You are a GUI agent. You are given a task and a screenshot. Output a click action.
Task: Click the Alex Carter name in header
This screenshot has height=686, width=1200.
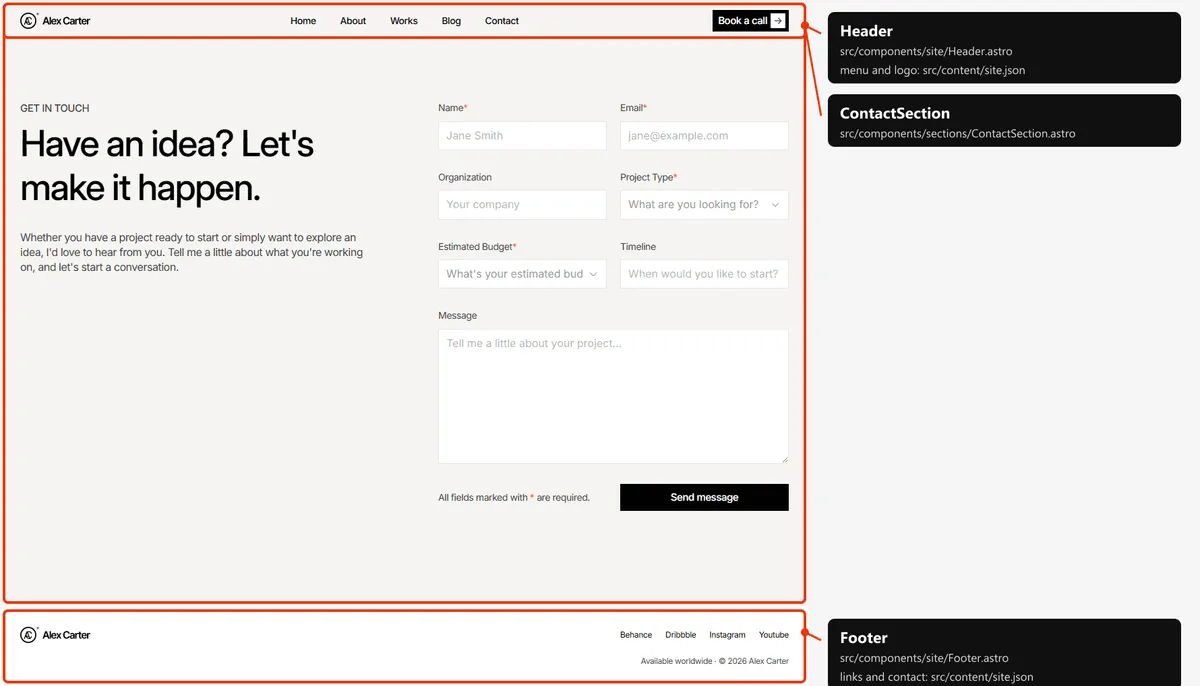click(x=66, y=21)
